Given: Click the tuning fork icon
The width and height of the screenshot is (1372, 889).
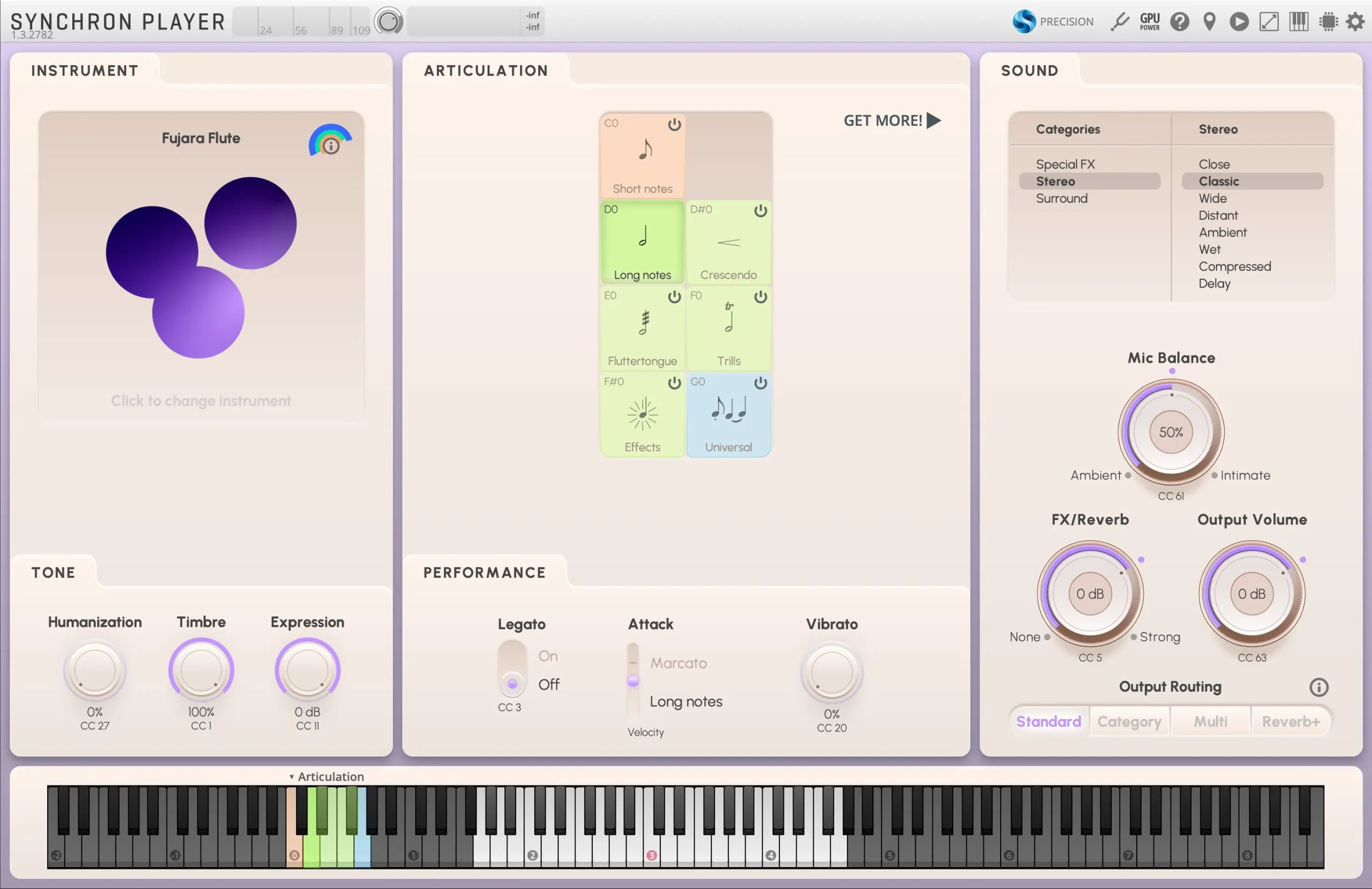Looking at the screenshot, I should click(x=1120, y=22).
